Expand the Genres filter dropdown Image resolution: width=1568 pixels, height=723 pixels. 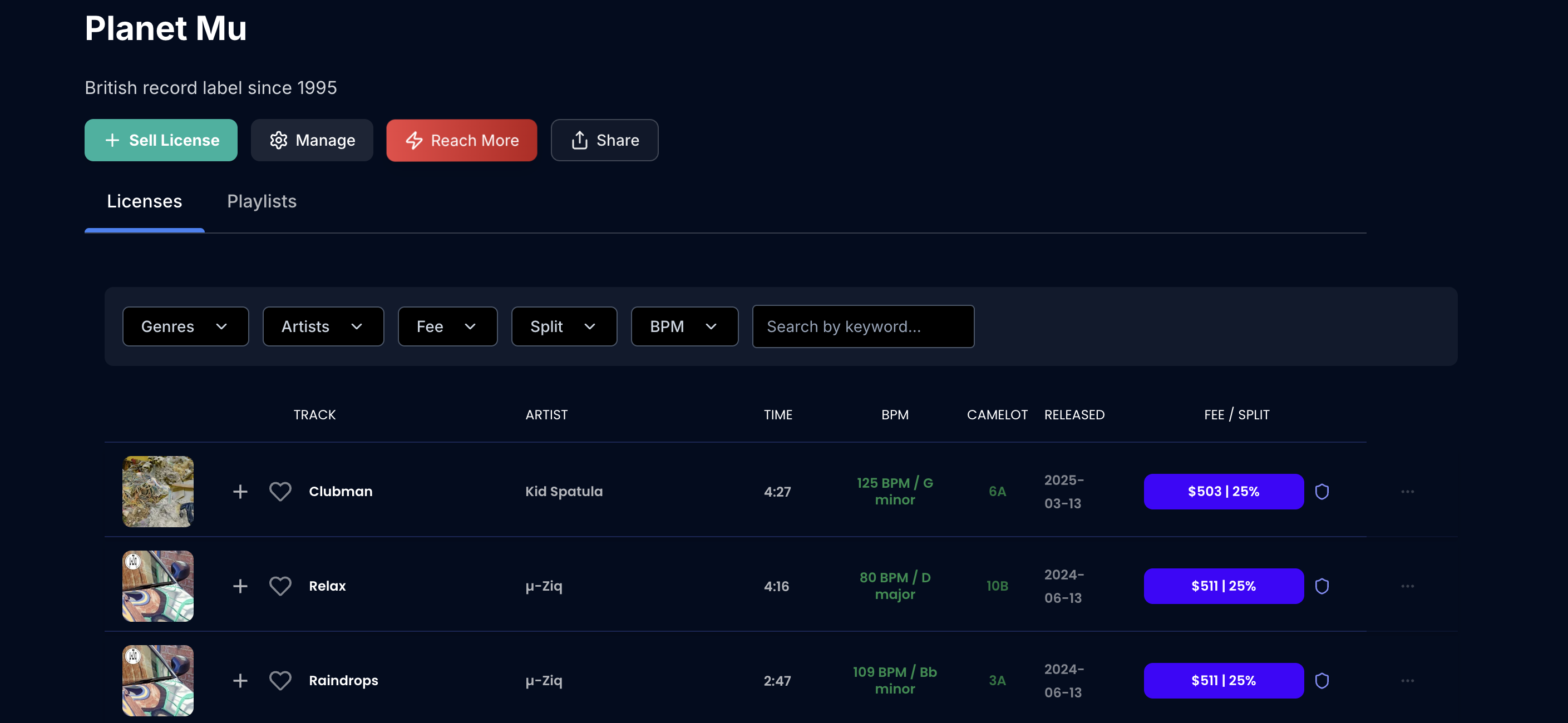185,327
